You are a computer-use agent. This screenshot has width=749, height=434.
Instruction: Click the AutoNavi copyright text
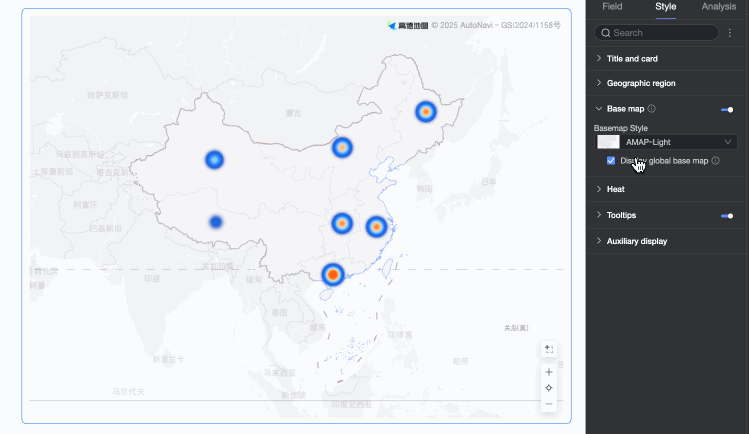point(496,25)
